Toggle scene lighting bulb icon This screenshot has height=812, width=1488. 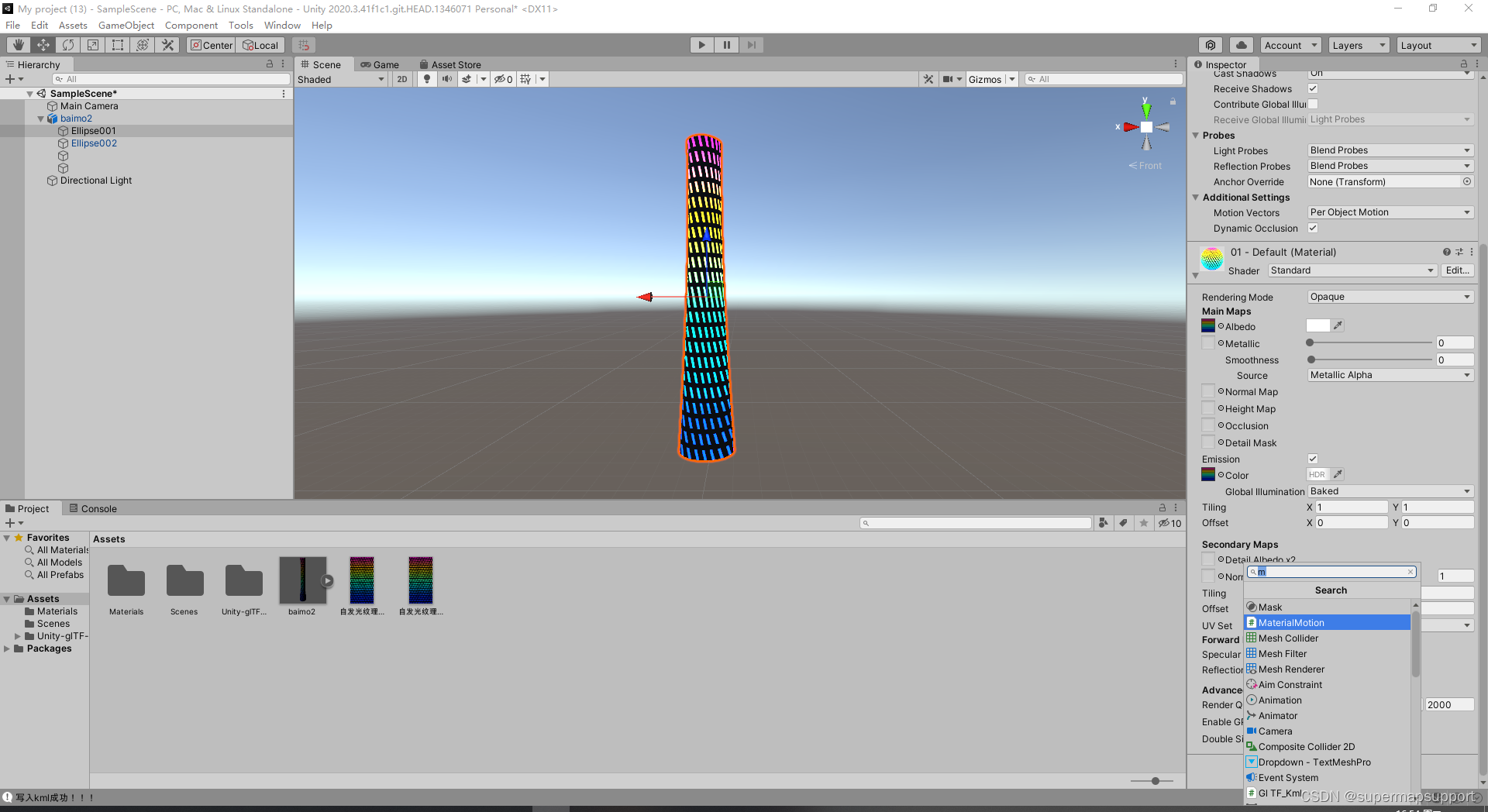(x=426, y=79)
